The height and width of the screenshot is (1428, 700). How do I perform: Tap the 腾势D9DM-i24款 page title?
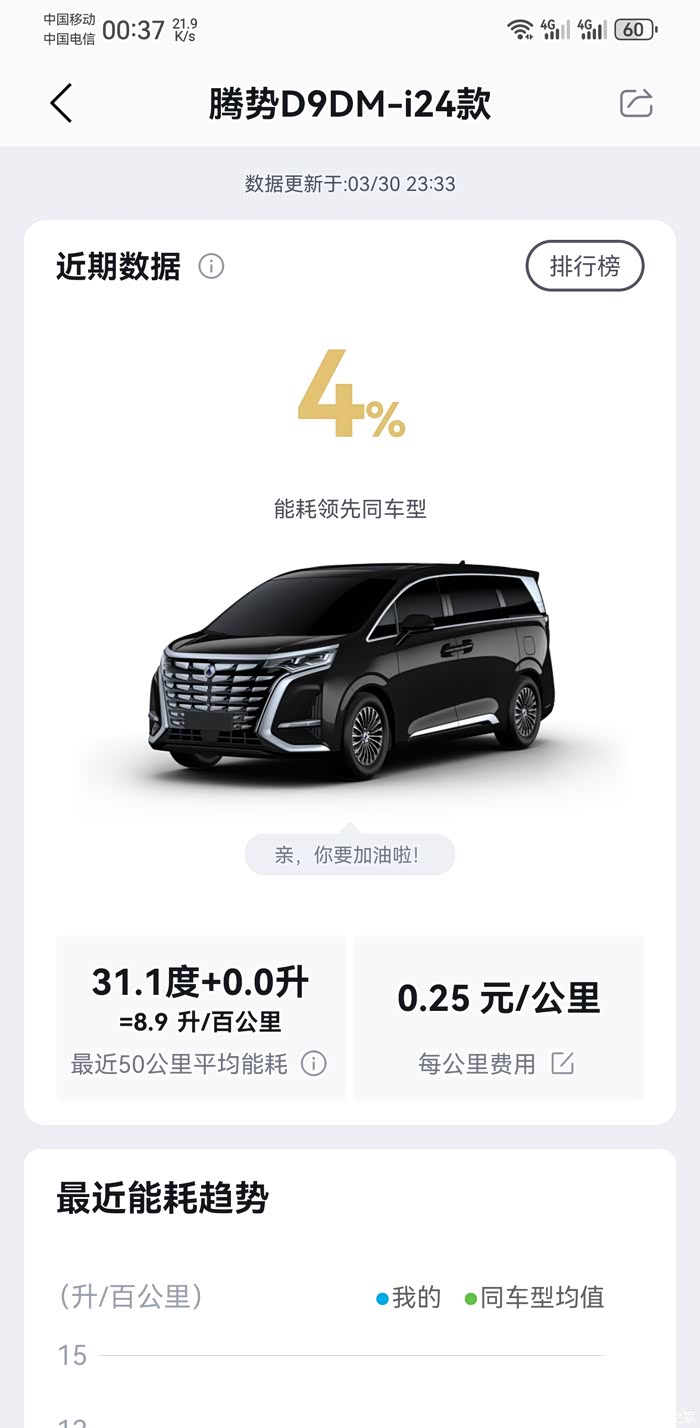pos(350,104)
